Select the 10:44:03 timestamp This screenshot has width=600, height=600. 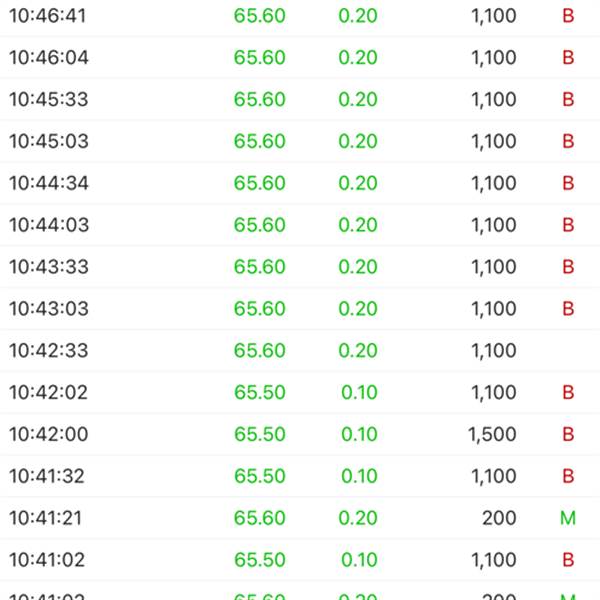click(49, 225)
